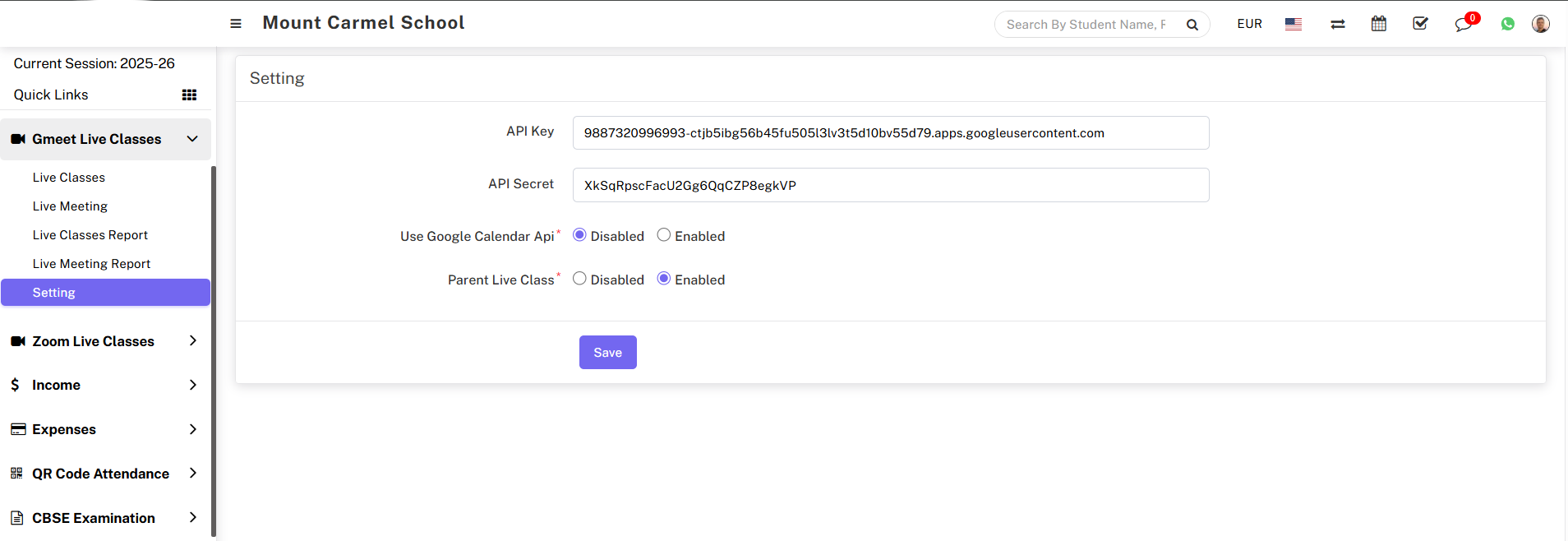This screenshot has width=1568, height=541.
Task: Click the WhatsApp icon in header
Action: tap(1507, 25)
